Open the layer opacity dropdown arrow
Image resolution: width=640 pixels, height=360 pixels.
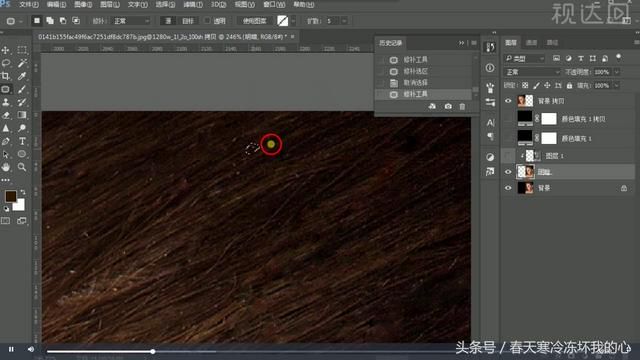coord(616,72)
